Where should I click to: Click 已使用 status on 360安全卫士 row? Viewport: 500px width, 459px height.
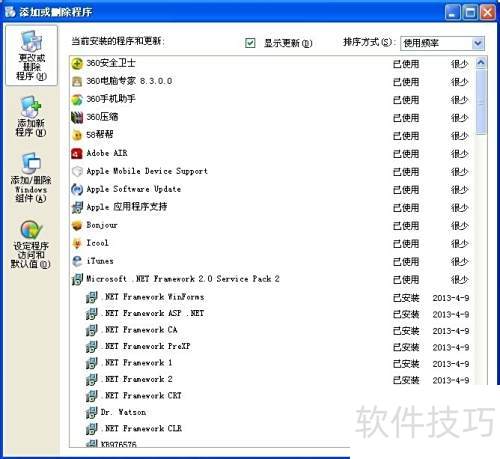point(406,64)
